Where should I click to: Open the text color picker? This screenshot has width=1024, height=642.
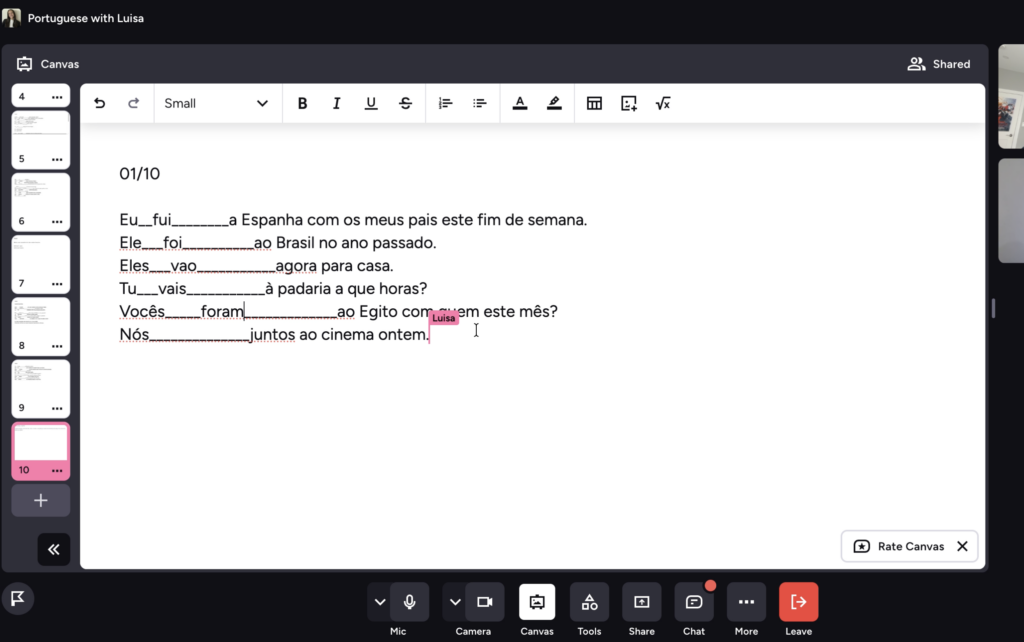(x=520, y=103)
